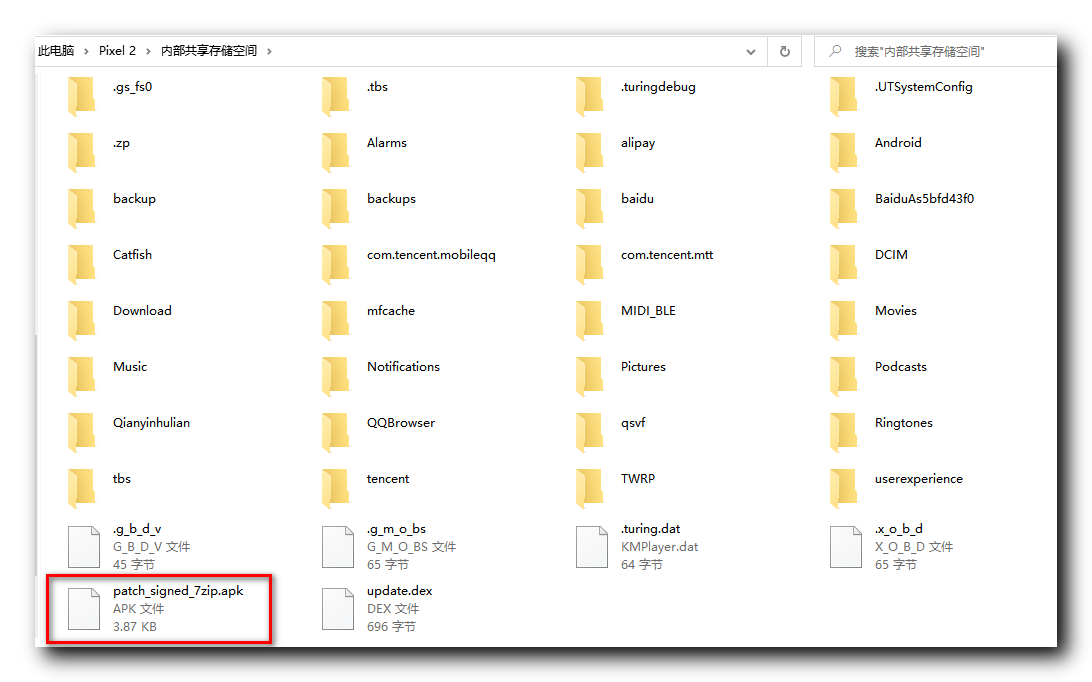Open the Pictures folder
Viewport: 1092px width, 682px height.
click(643, 366)
